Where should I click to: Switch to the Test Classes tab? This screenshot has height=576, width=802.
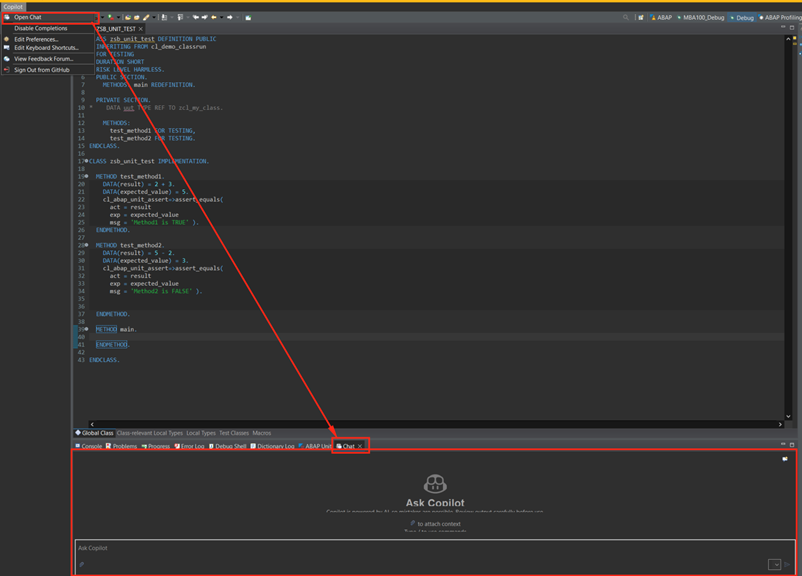[x=234, y=433]
